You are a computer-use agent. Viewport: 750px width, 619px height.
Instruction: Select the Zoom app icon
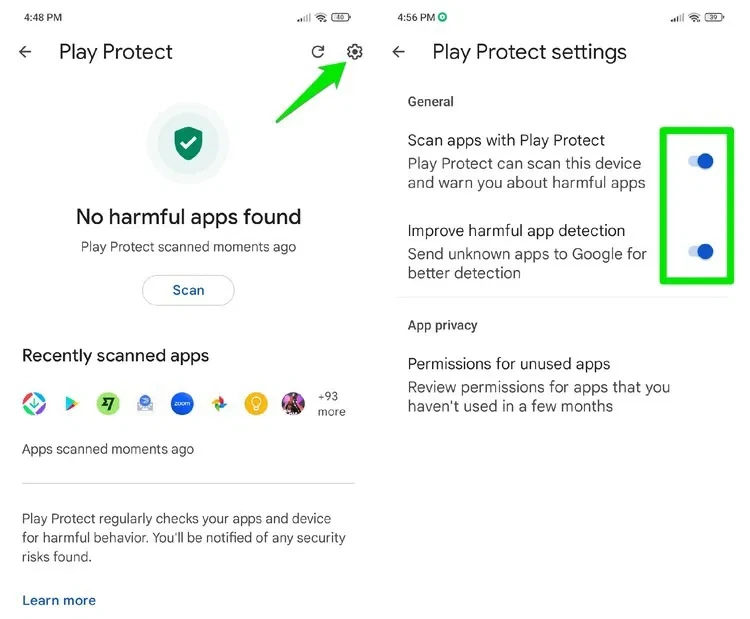click(182, 404)
